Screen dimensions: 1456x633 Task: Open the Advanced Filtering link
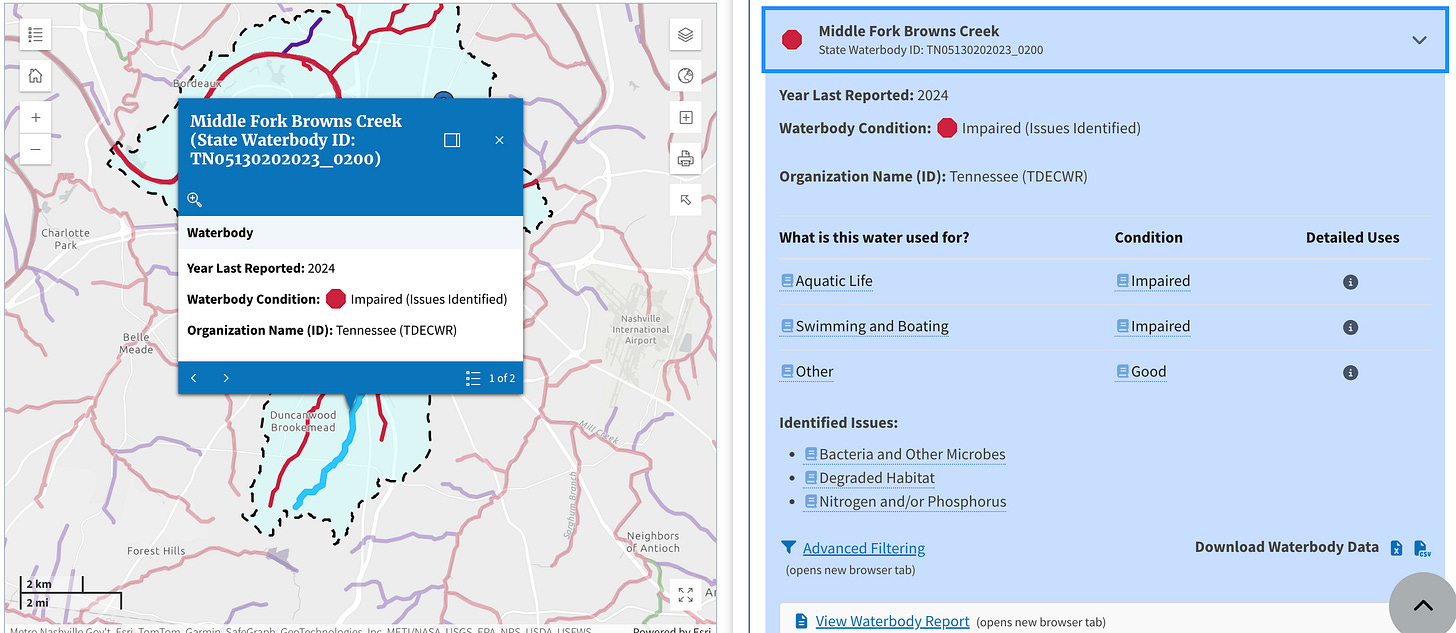[x=864, y=548]
